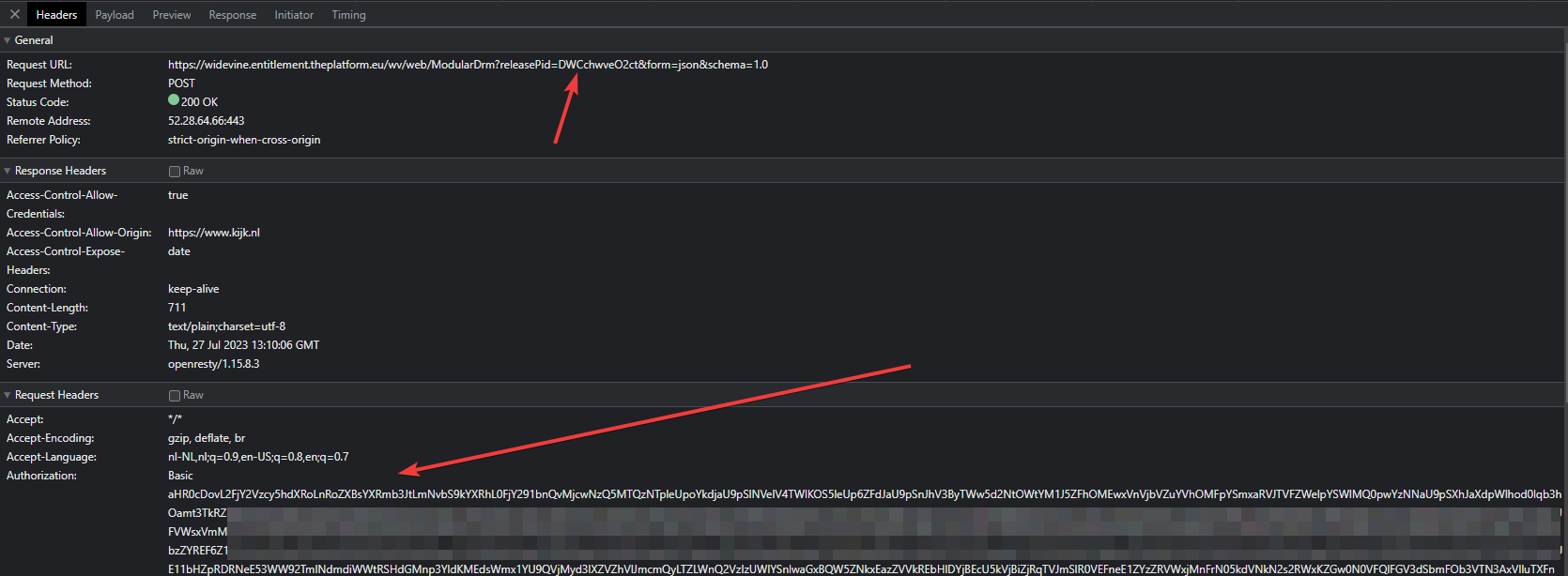Click the Accept-Encoding label
This screenshot has height=576, width=1568.
(x=51, y=438)
